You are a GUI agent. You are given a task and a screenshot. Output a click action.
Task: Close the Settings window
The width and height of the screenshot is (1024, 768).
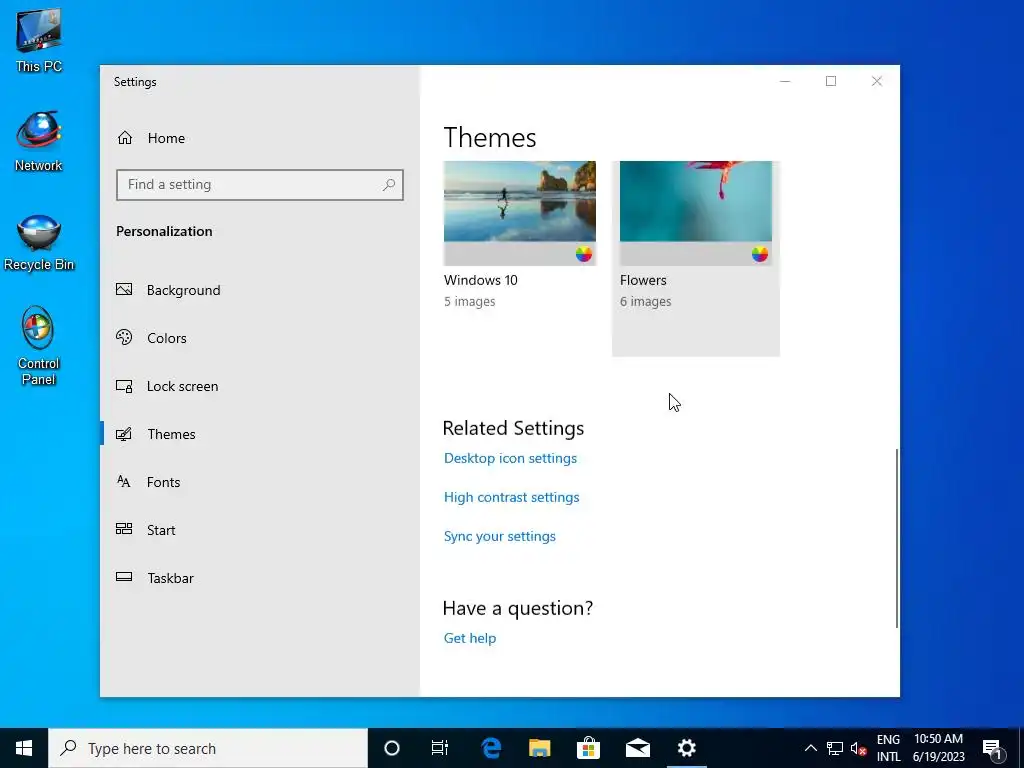click(876, 82)
